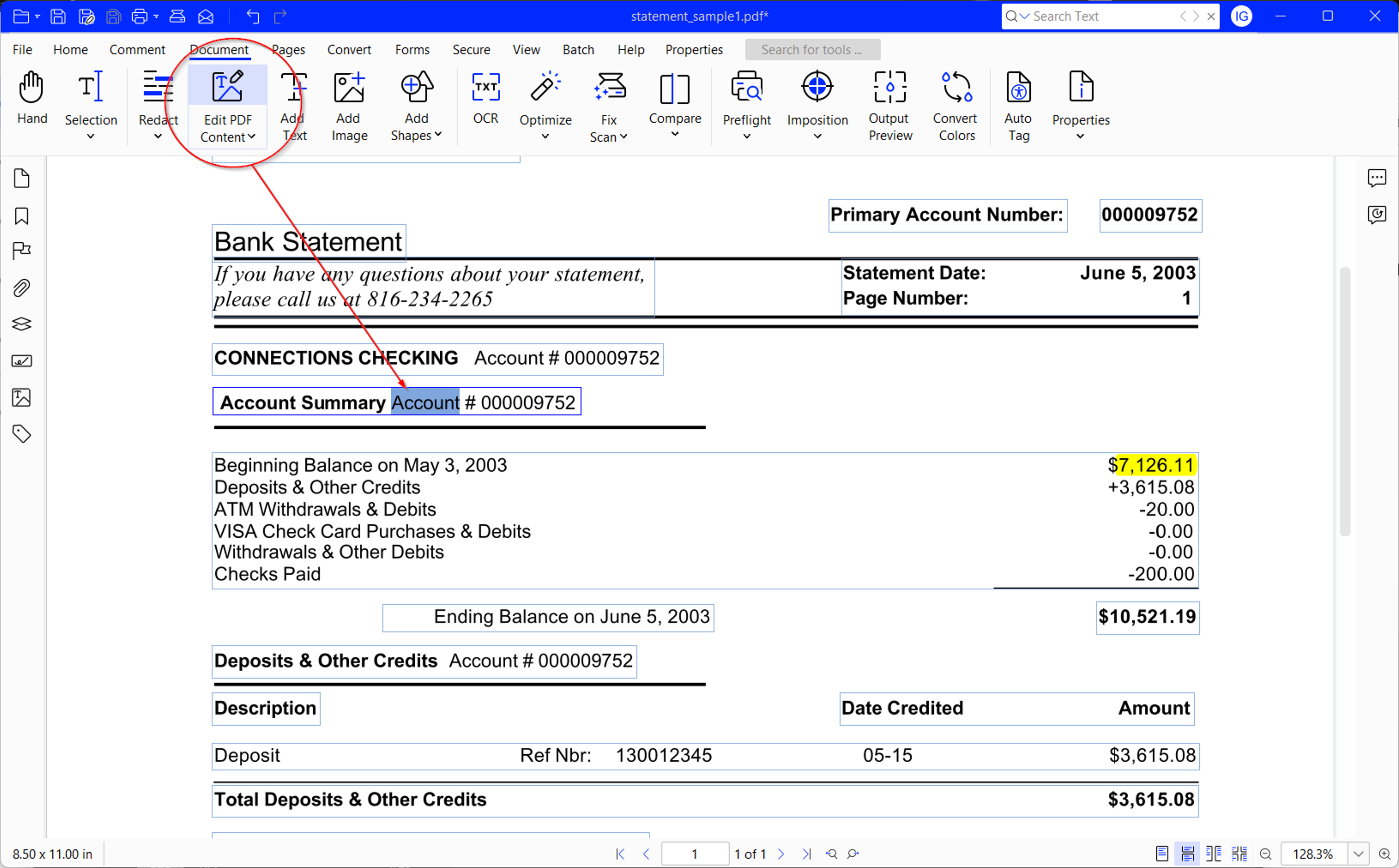Viewport: 1399px width, 868px height.
Task: Clear the Search Text field
Action: [1211, 16]
